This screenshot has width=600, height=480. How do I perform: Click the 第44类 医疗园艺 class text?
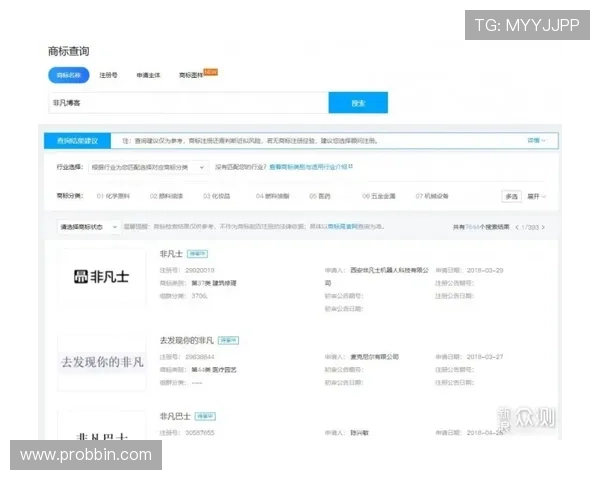(x=214, y=370)
